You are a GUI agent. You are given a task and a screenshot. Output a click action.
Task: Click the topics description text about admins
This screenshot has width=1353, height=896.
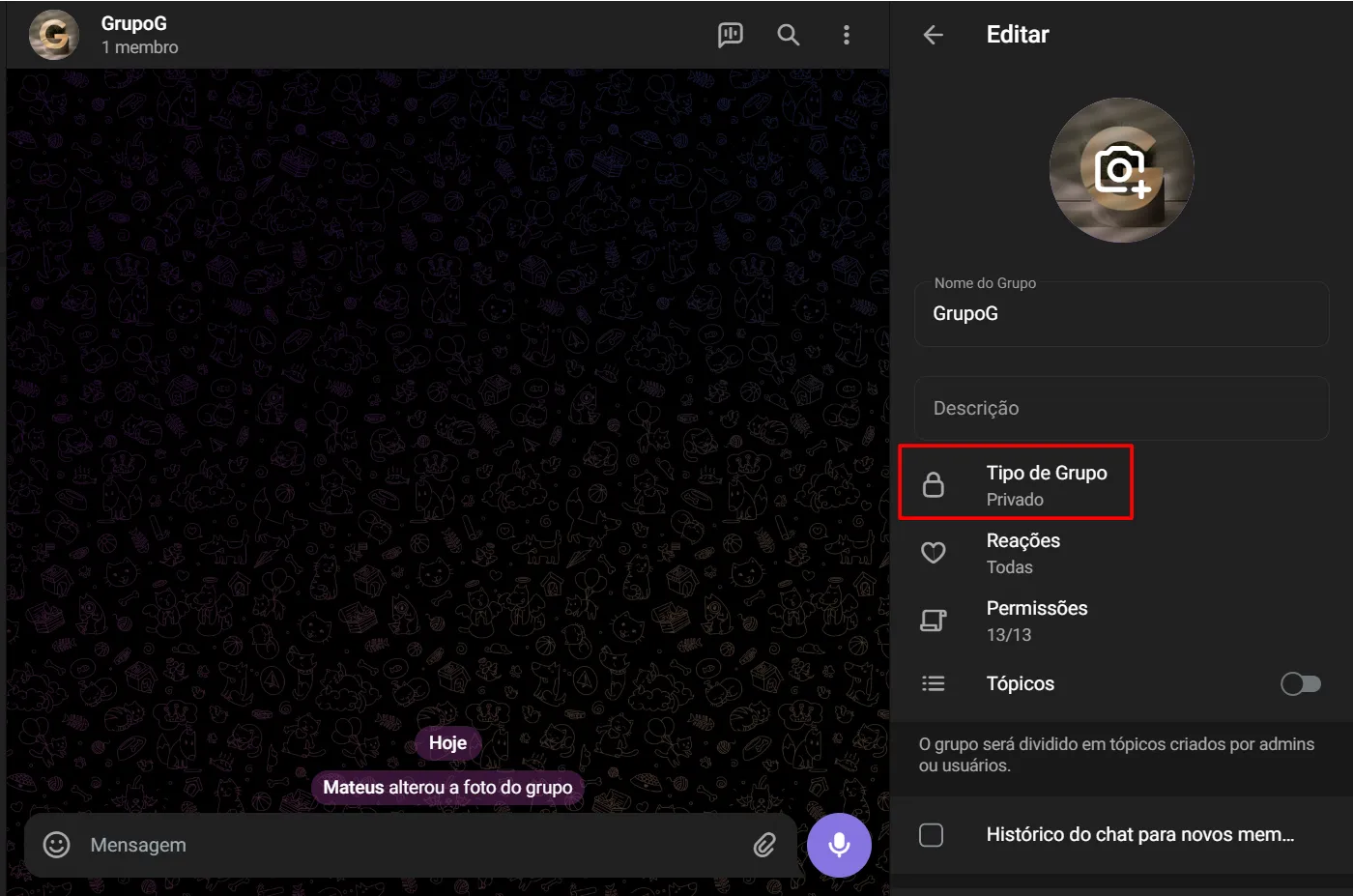coord(1116,755)
